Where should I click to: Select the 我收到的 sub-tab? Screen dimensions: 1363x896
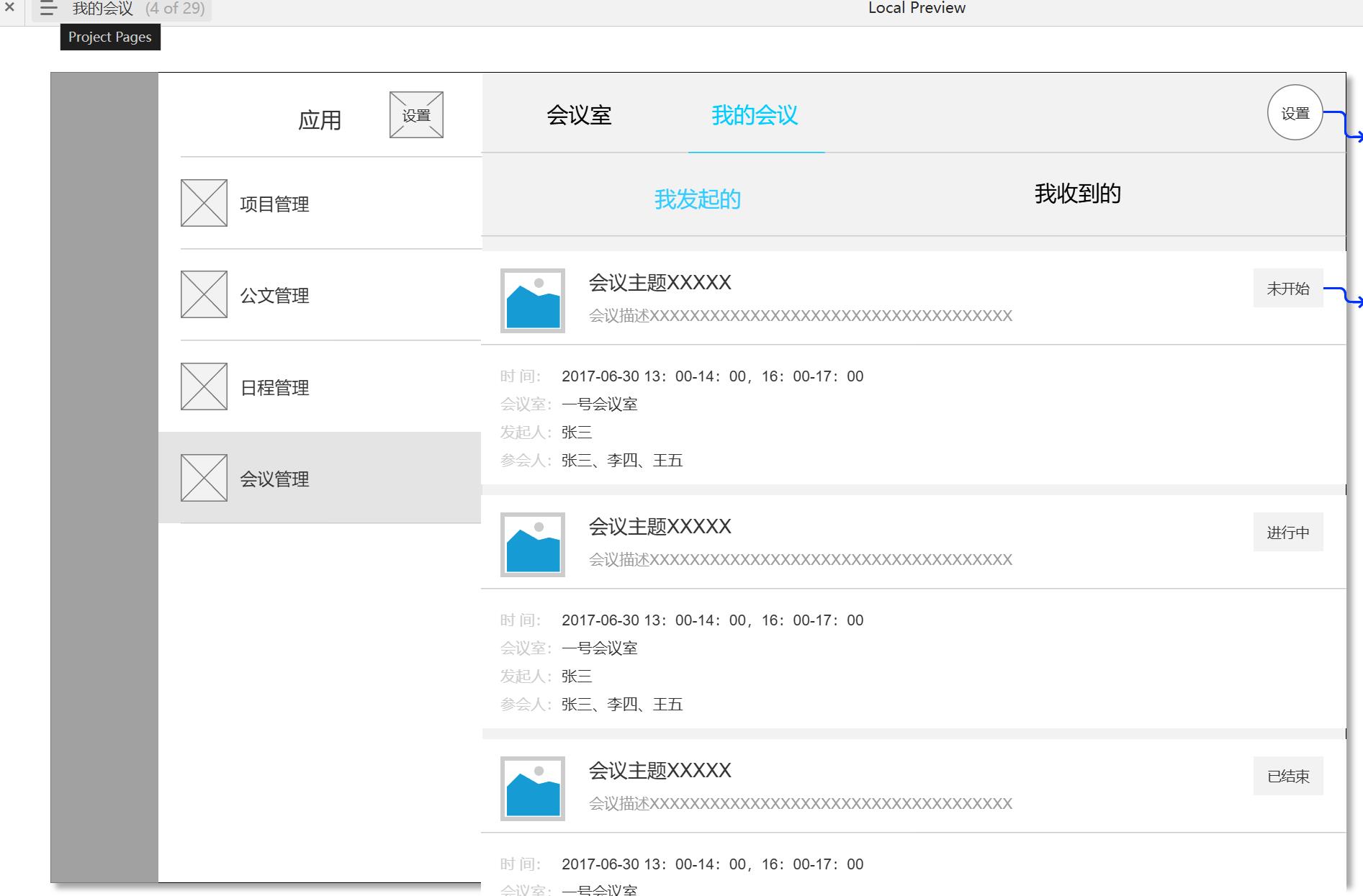(1077, 193)
